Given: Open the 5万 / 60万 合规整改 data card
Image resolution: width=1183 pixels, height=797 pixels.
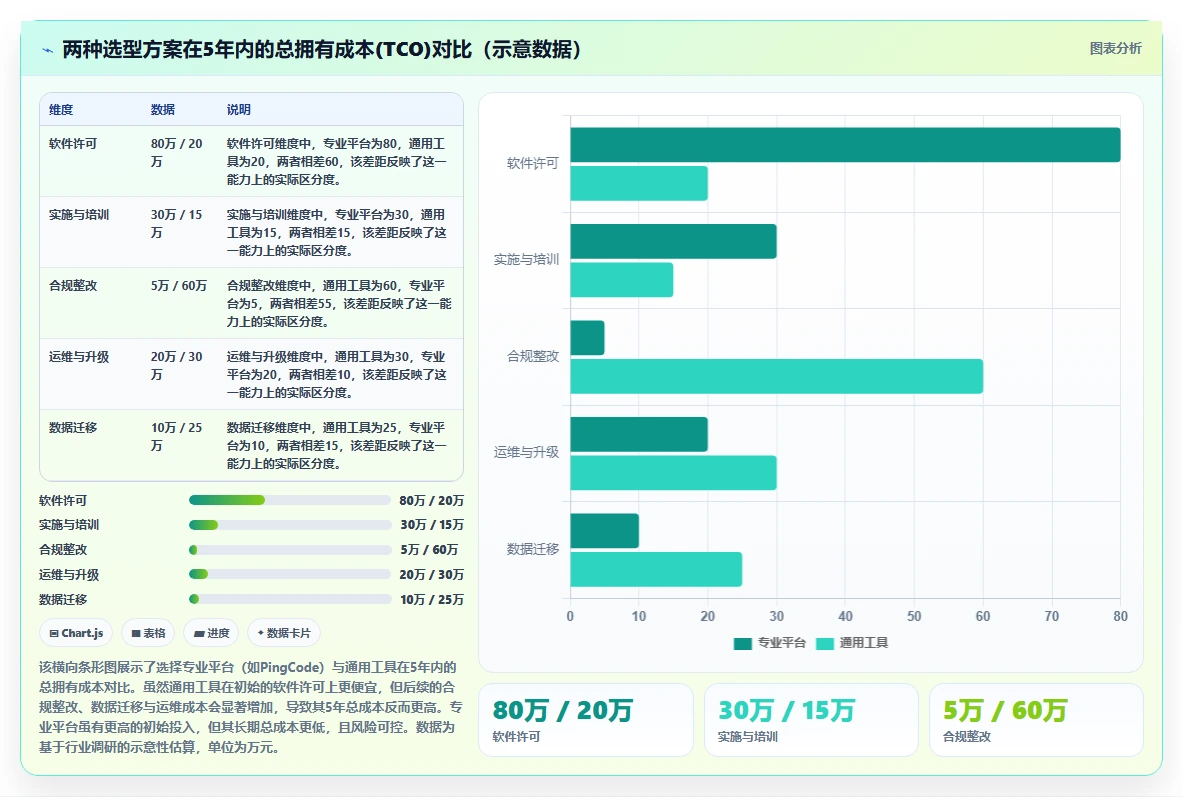Looking at the screenshot, I should 1036,720.
